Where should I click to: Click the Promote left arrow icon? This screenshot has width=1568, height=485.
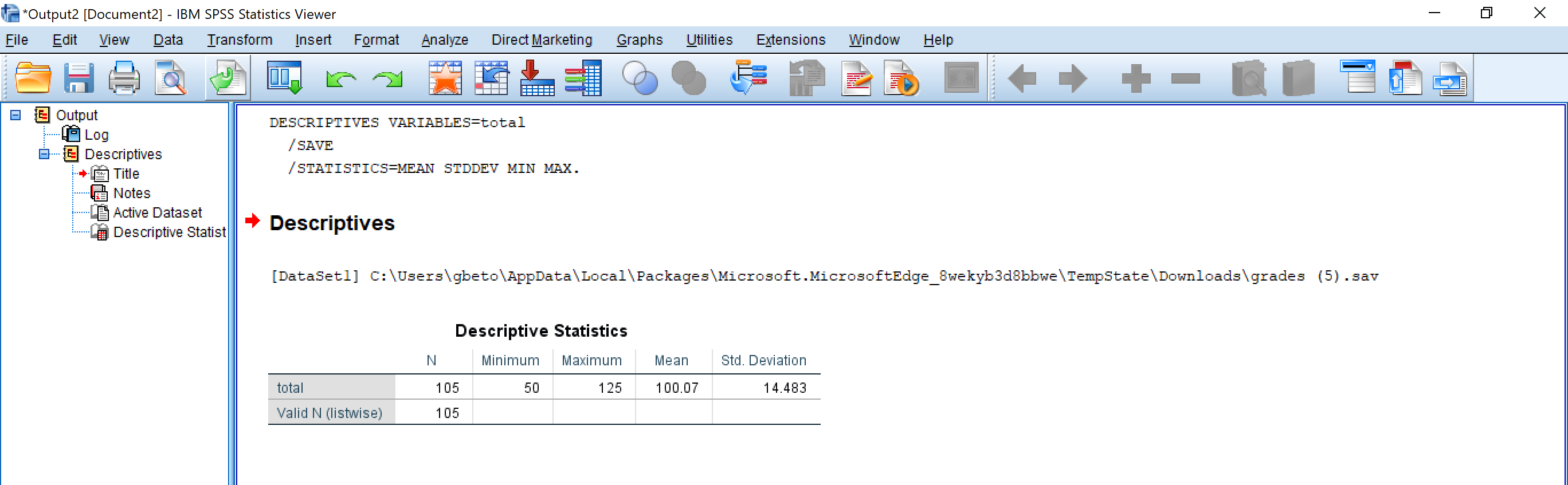[x=1022, y=78]
